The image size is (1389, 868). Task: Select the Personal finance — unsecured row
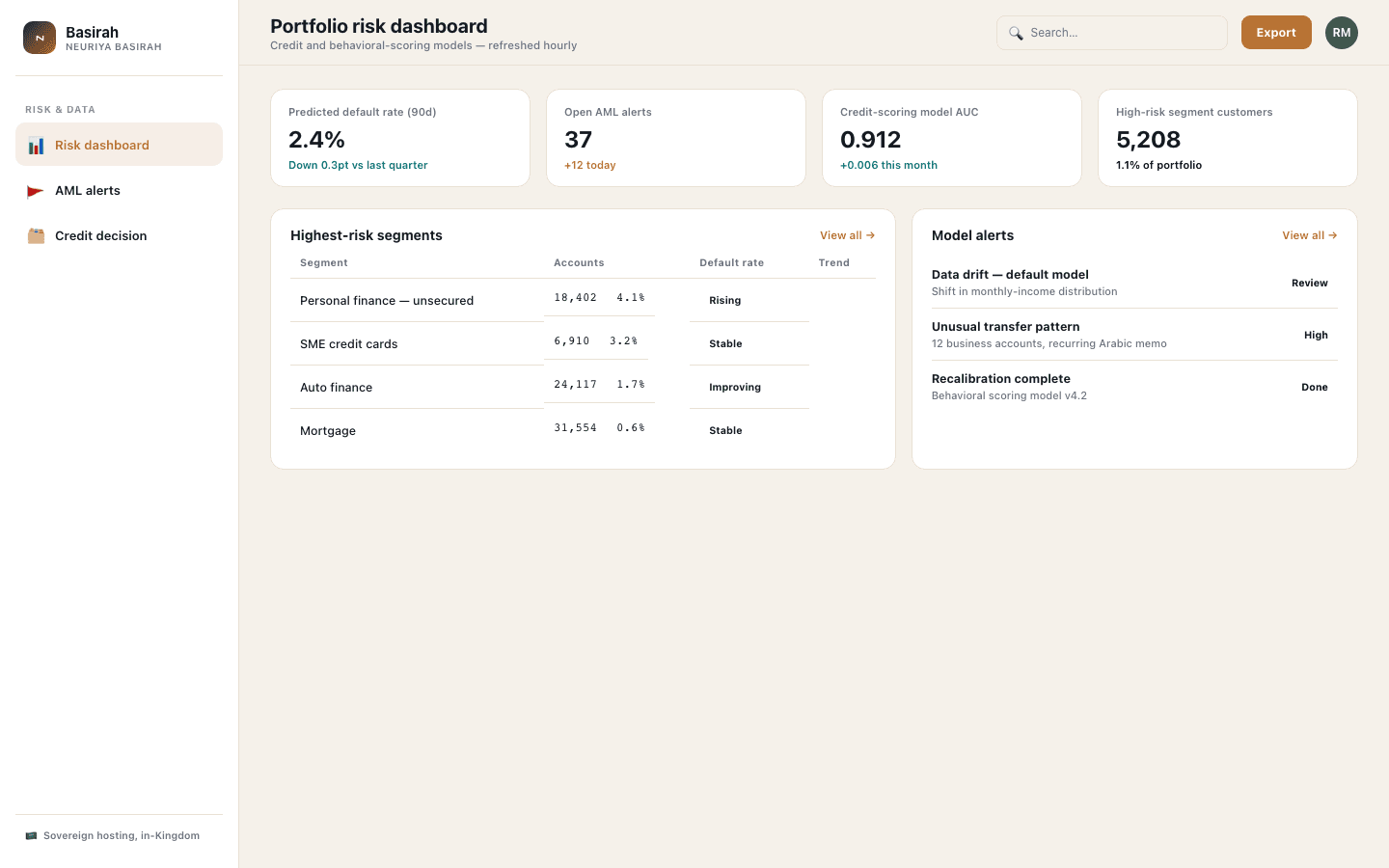point(583,300)
